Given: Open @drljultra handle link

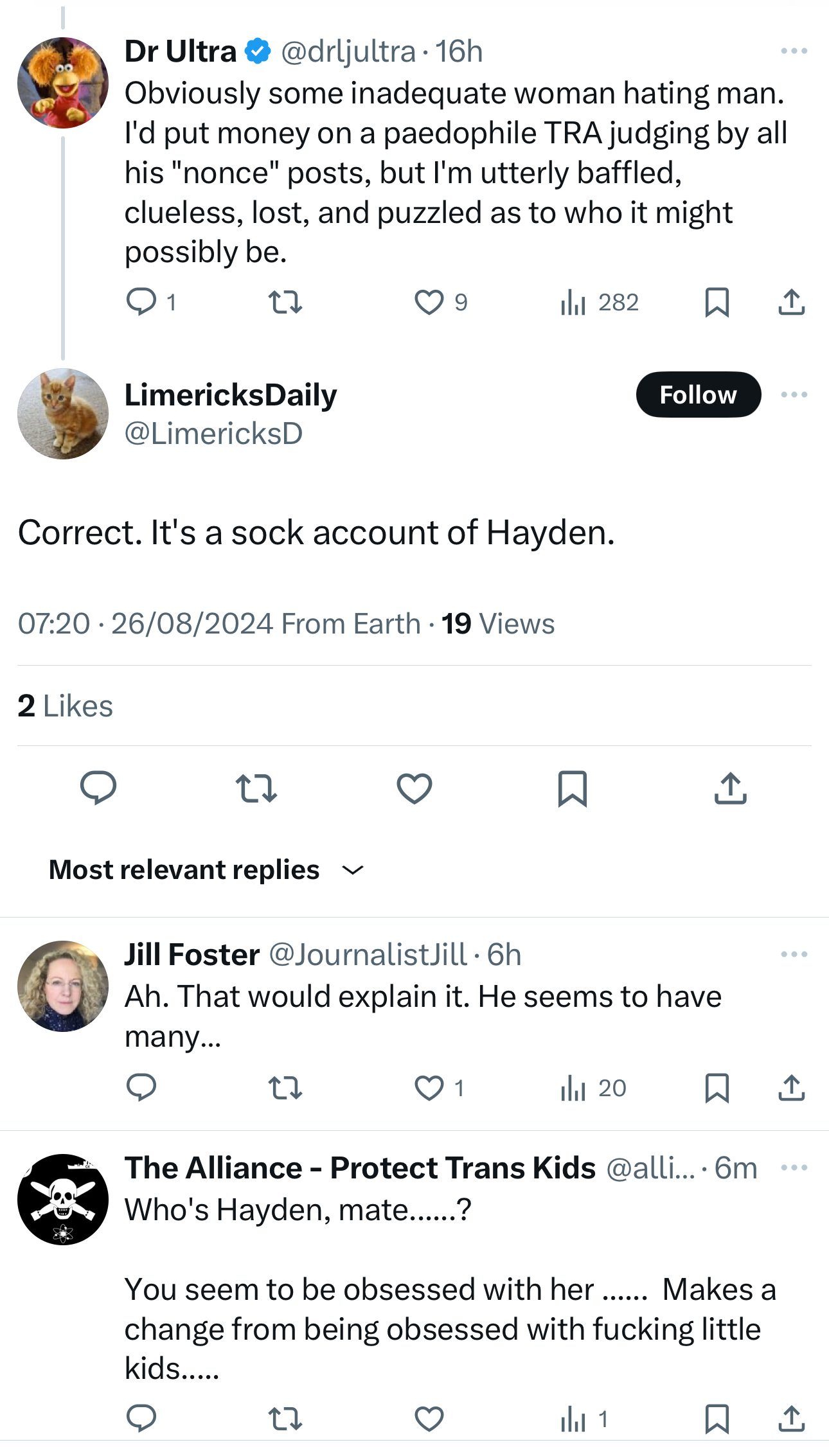Looking at the screenshot, I should pyautogui.click(x=348, y=51).
